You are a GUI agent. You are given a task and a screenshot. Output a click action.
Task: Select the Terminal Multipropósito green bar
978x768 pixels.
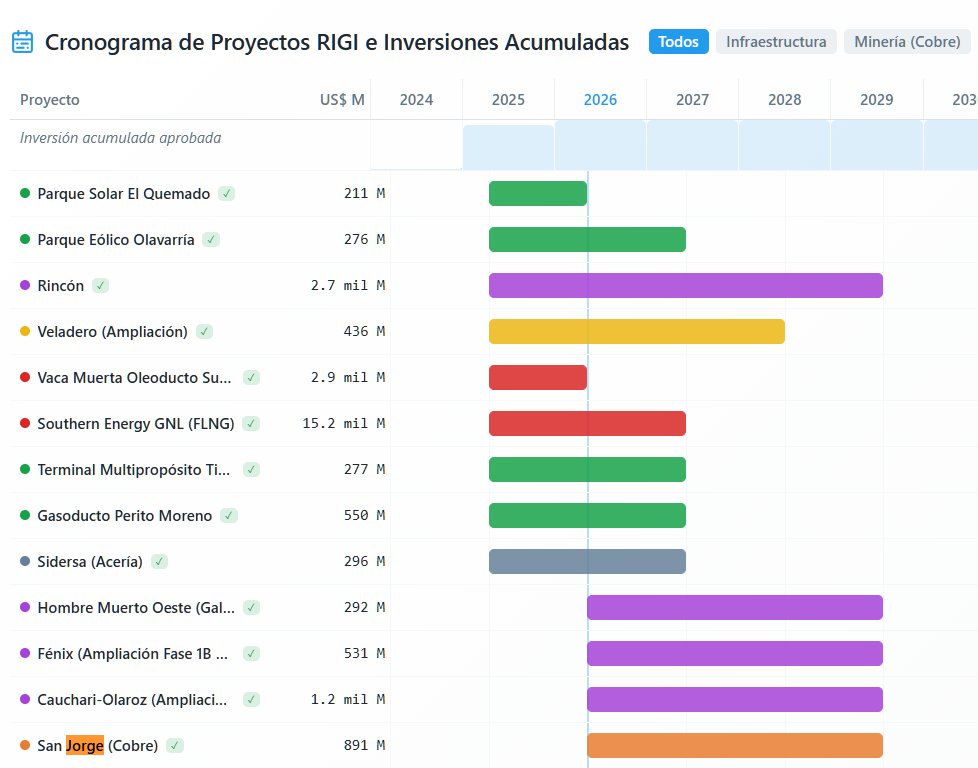click(587, 470)
